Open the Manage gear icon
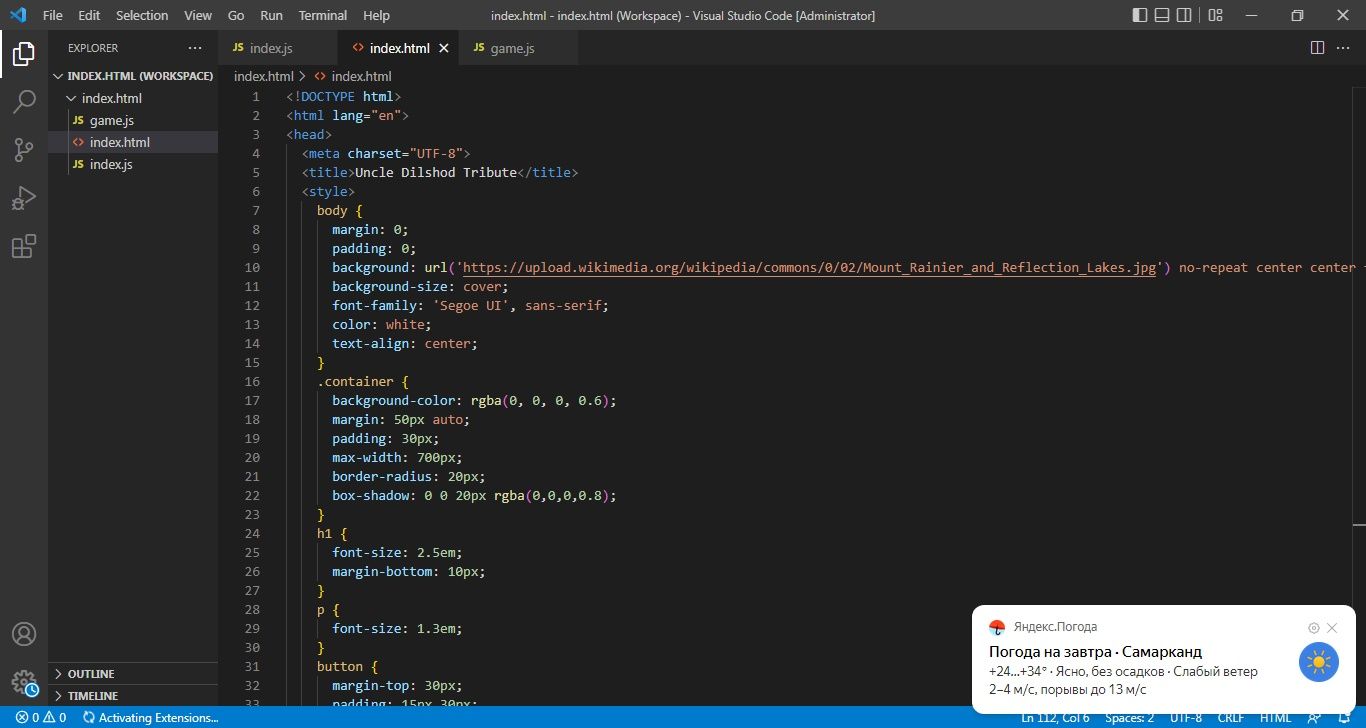Image resolution: width=1366 pixels, height=728 pixels. [x=24, y=683]
